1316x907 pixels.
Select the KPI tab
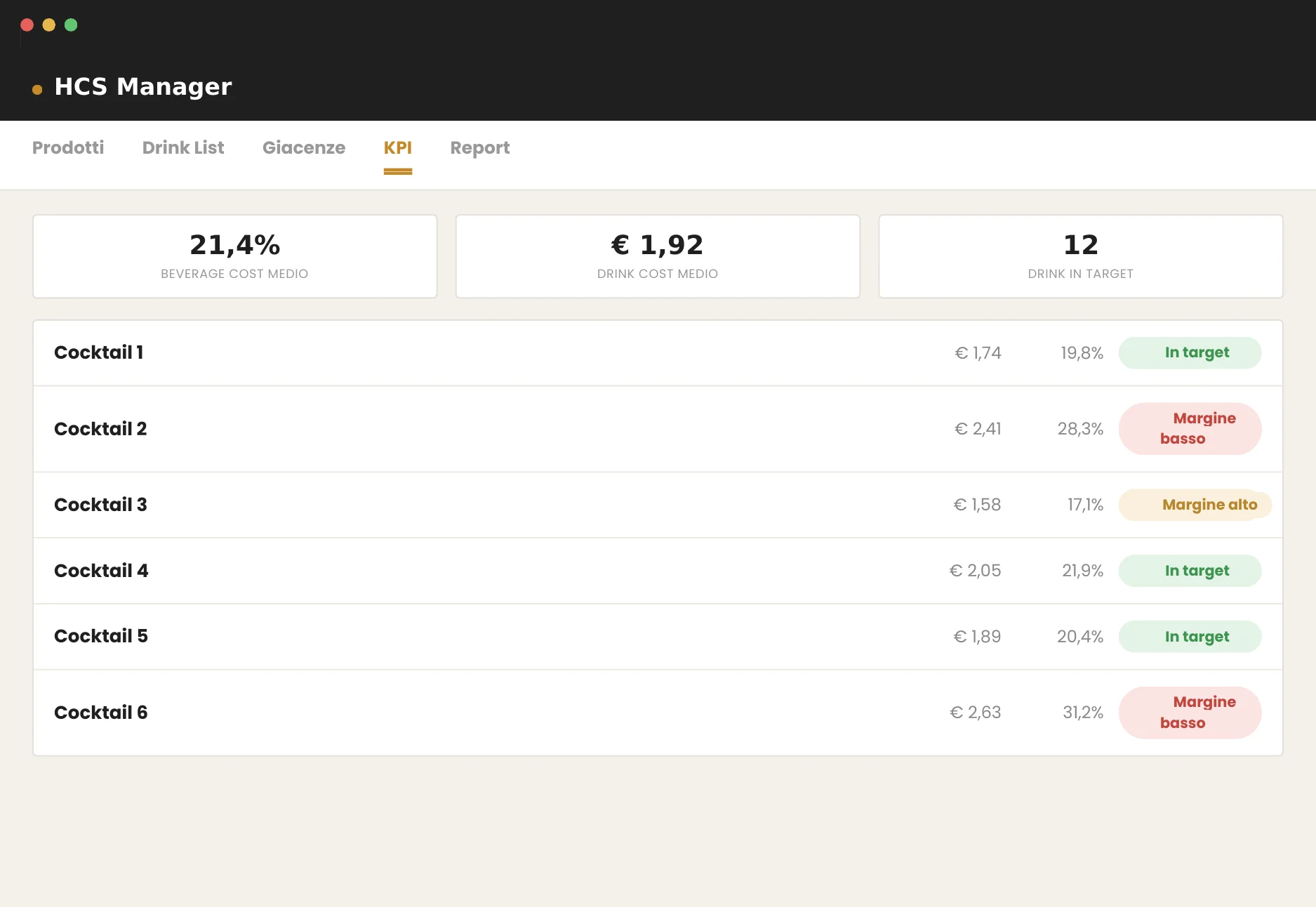[398, 147]
